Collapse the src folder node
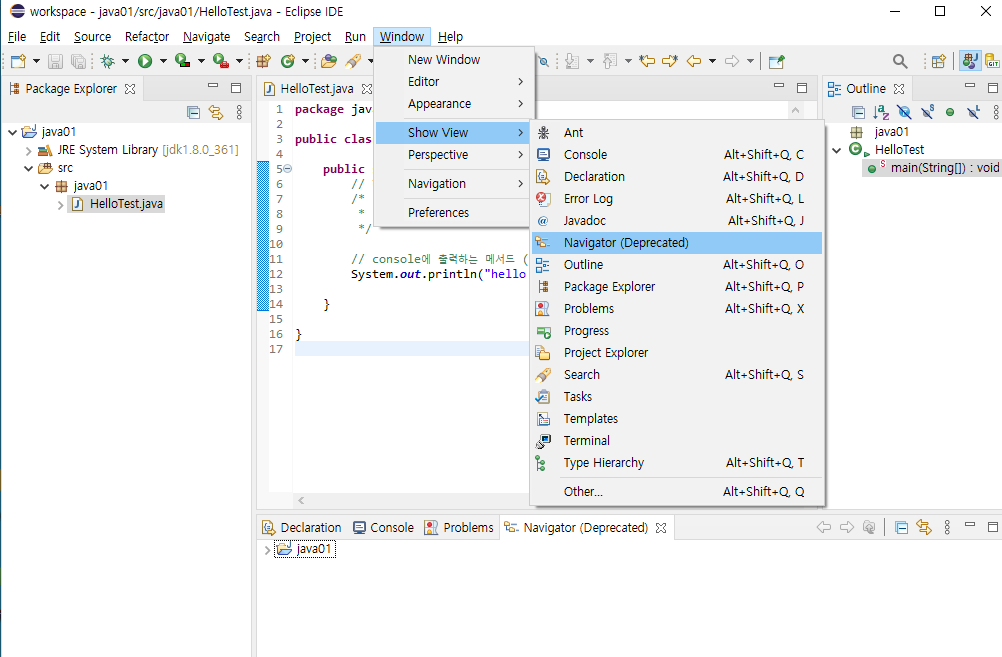The image size is (1002, 657). (x=28, y=169)
